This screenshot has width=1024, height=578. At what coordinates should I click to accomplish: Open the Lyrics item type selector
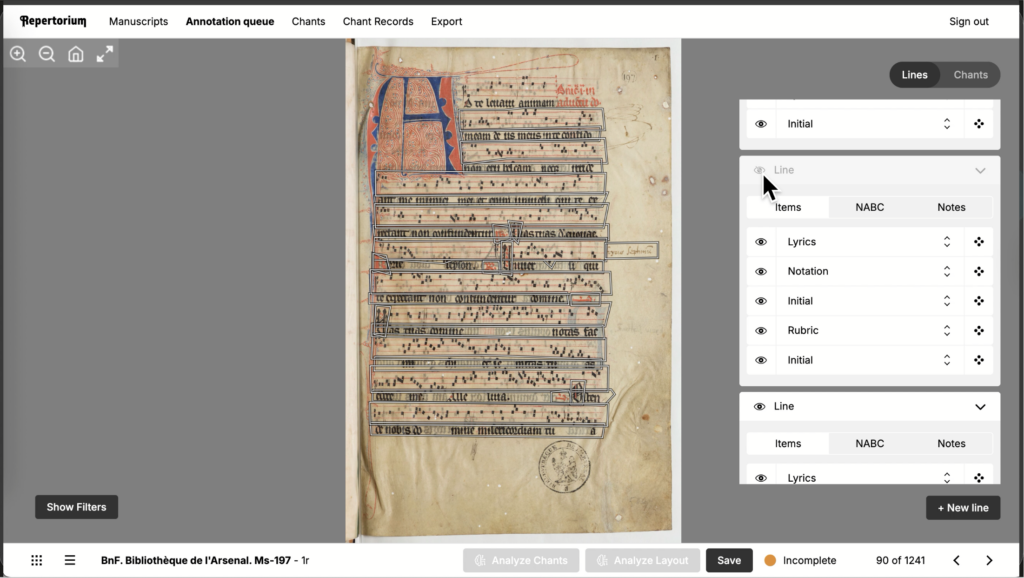click(946, 242)
